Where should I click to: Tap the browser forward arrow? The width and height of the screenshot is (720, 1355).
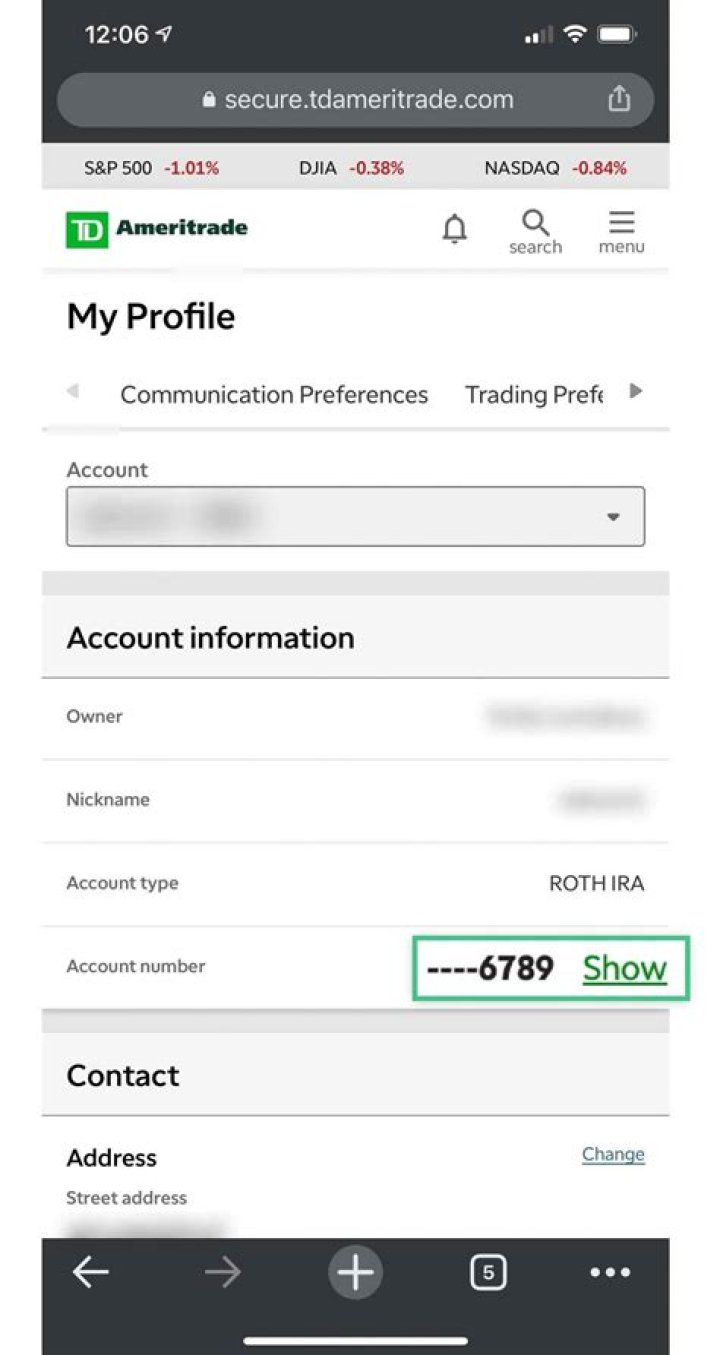click(x=222, y=1272)
